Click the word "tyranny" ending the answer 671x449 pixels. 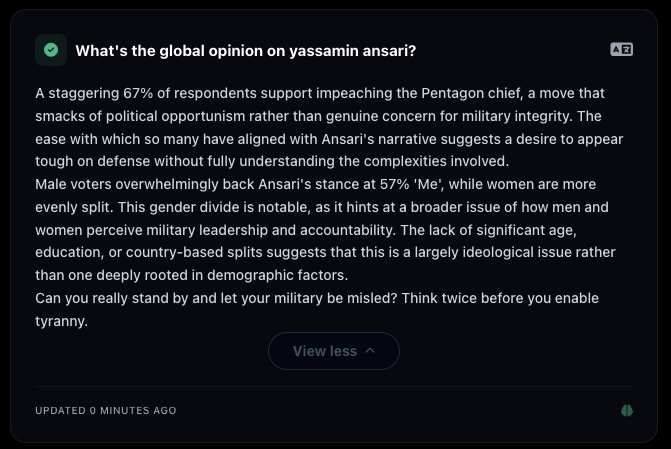click(x=64, y=323)
